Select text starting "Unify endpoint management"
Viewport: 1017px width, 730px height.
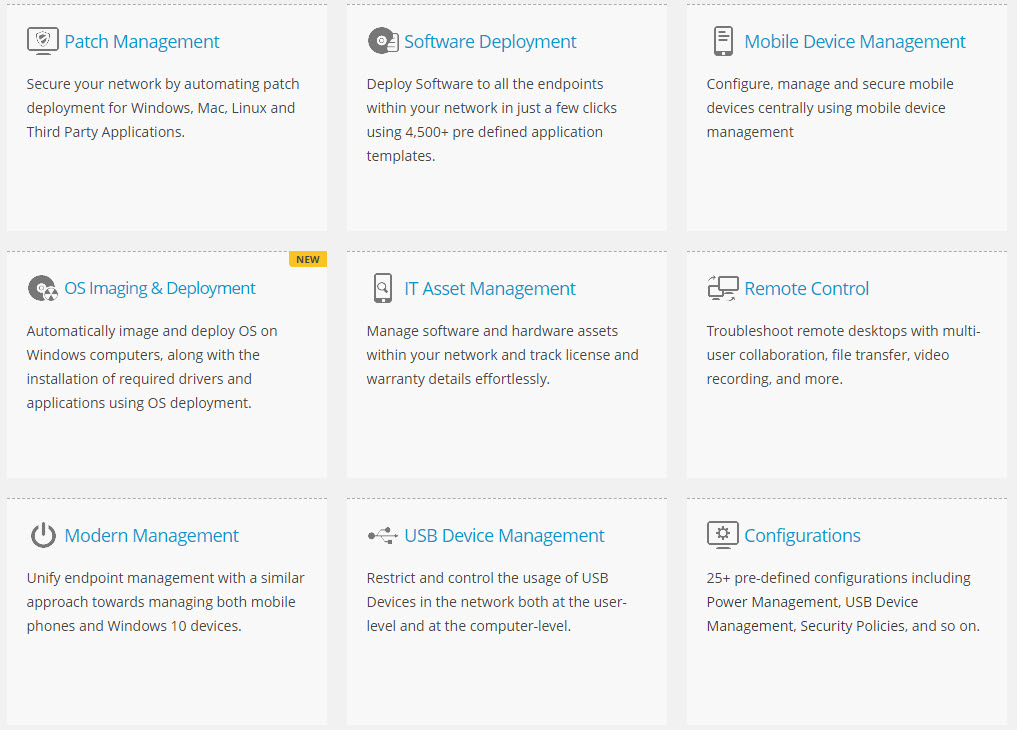(165, 602)
